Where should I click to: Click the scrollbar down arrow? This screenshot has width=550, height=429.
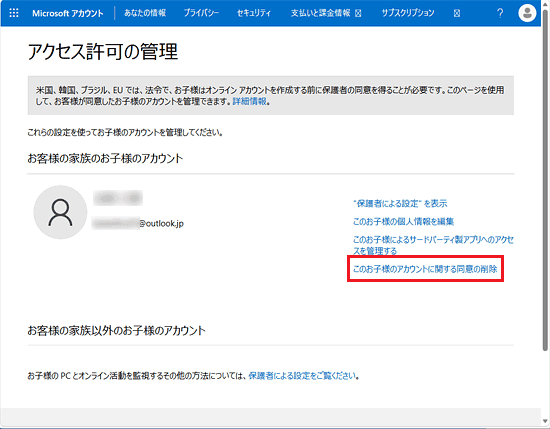[x=545, y=421]
